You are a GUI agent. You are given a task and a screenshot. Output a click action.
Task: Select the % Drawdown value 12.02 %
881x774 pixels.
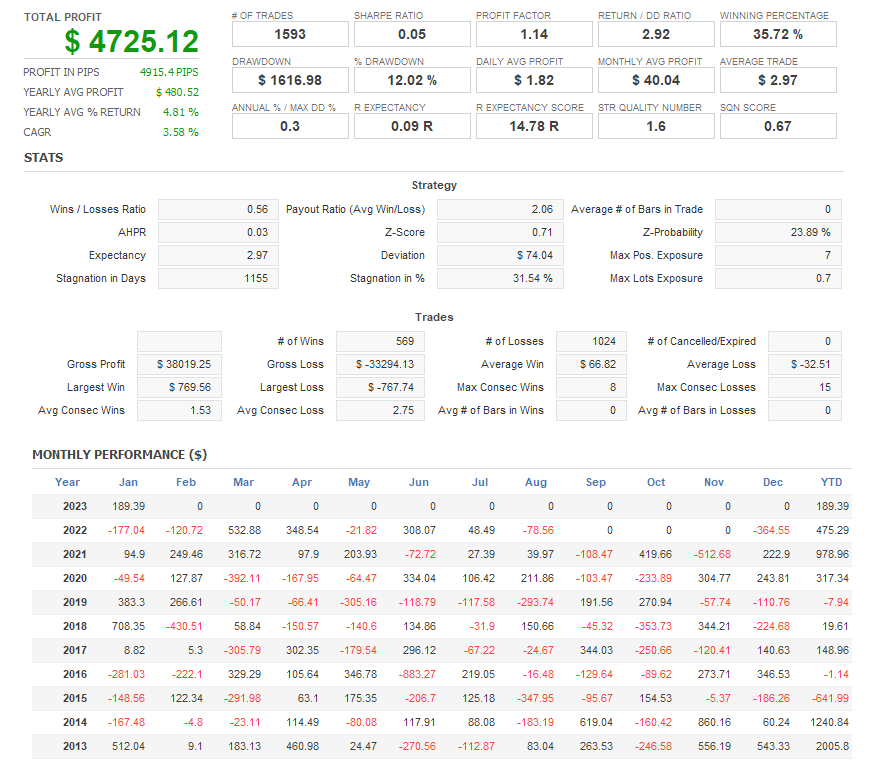(412, 80)
